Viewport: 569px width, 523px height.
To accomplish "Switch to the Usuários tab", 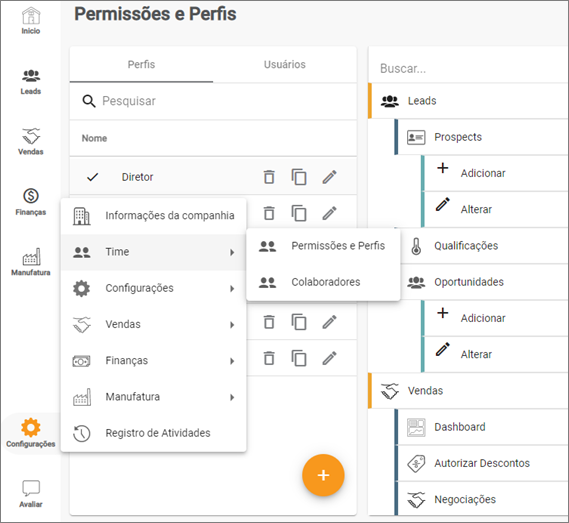I will pyautogui.click(x=284, y=65).
